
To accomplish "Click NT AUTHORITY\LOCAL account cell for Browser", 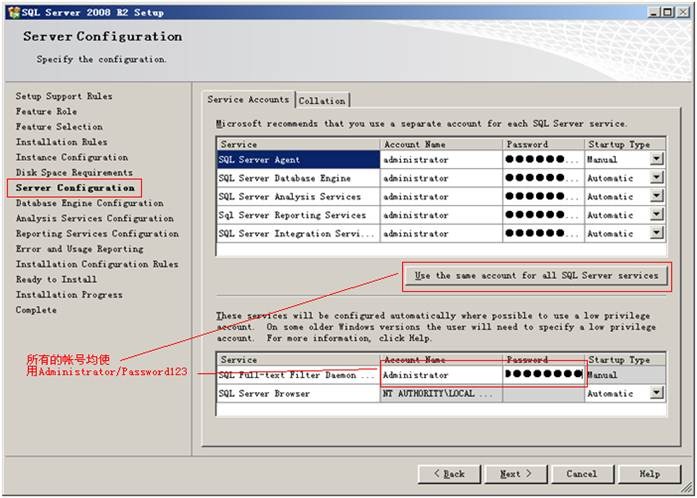I will pos(441,394).
